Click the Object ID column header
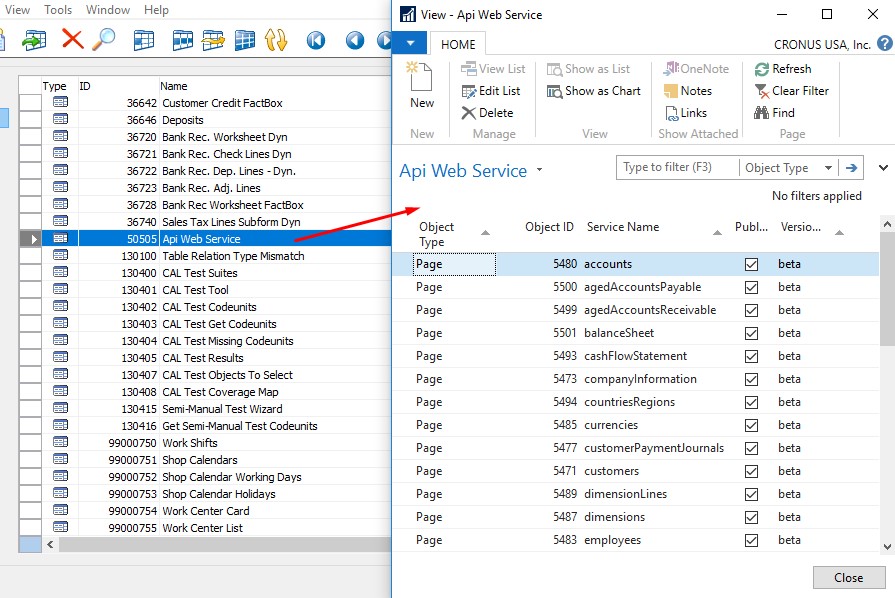Screen dimensions: 895x598 (x=549, y=227)
